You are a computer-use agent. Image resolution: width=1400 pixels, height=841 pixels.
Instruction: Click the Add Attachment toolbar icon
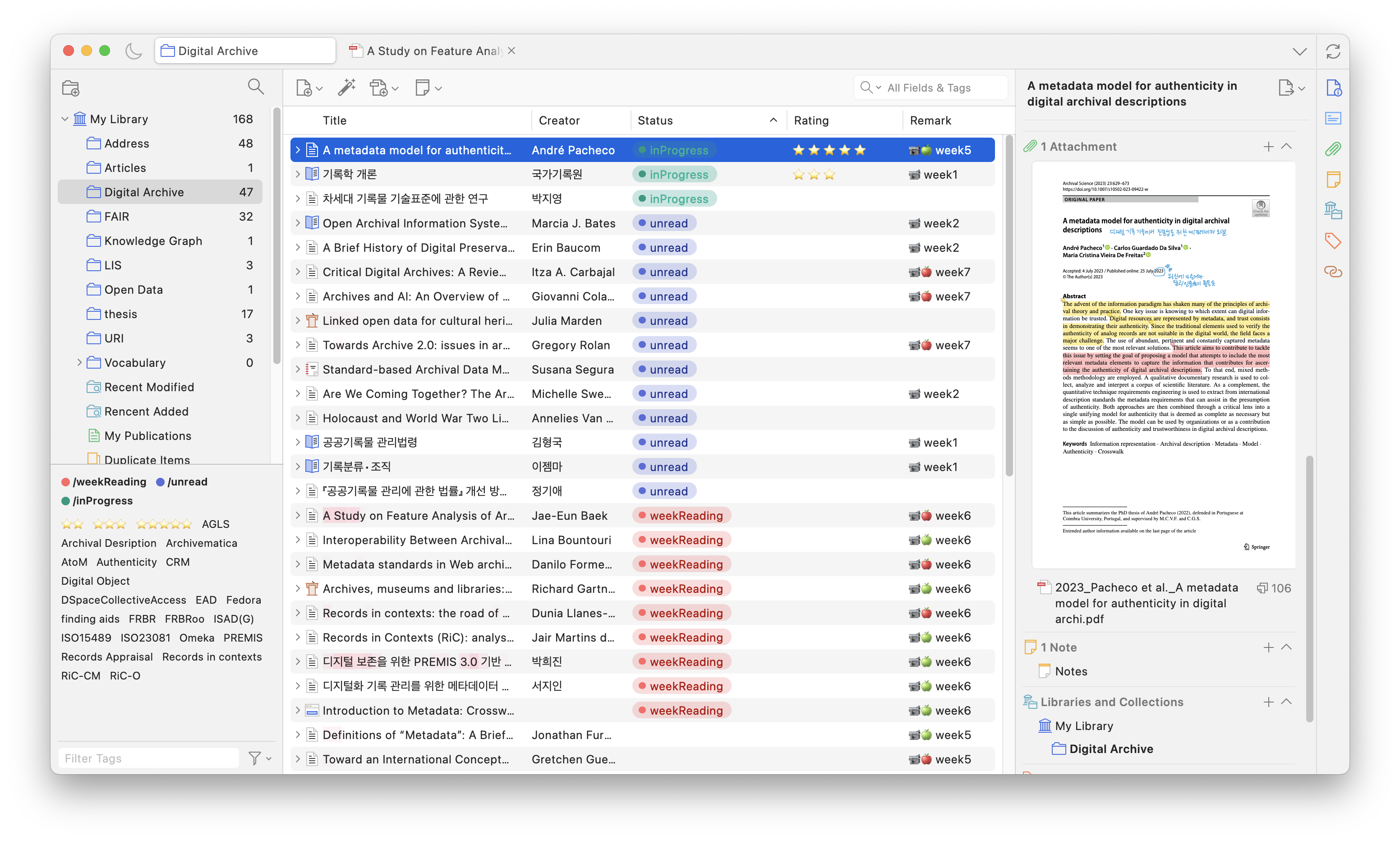pyautogui.click(x=384, y=88)
